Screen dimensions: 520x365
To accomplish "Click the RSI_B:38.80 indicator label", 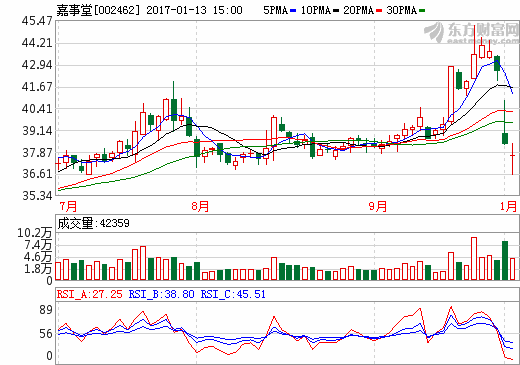I will 161,294.
